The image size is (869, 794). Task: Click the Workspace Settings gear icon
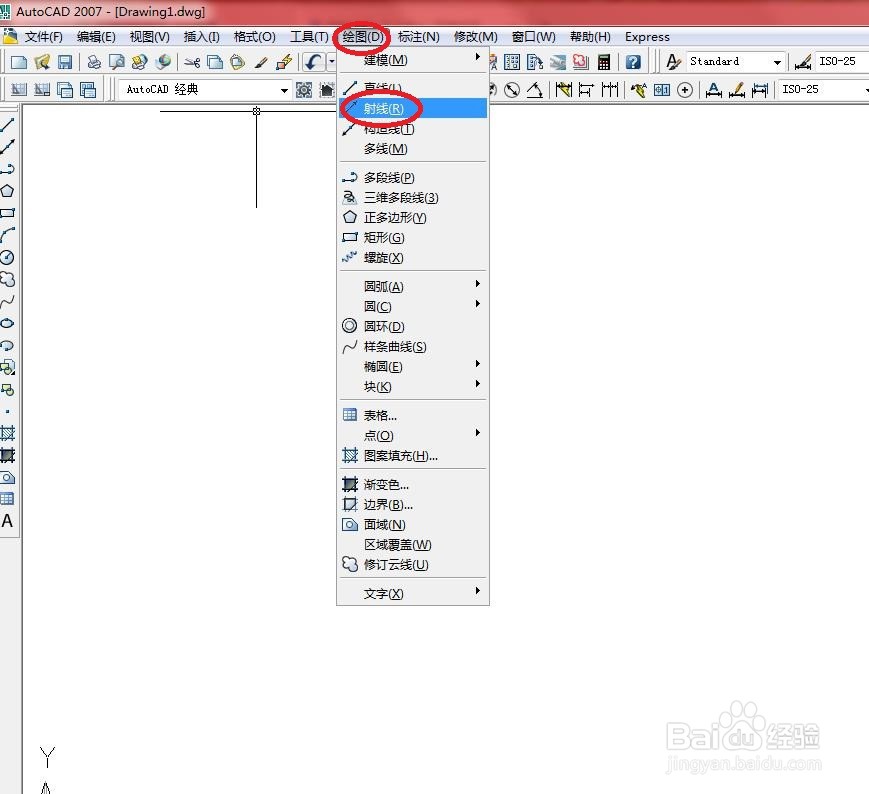(304, 89)
